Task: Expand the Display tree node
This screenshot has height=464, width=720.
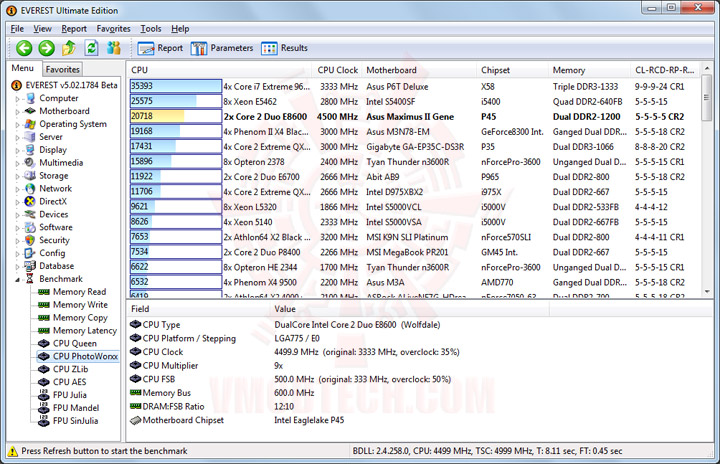Action: tap(17, 150)
